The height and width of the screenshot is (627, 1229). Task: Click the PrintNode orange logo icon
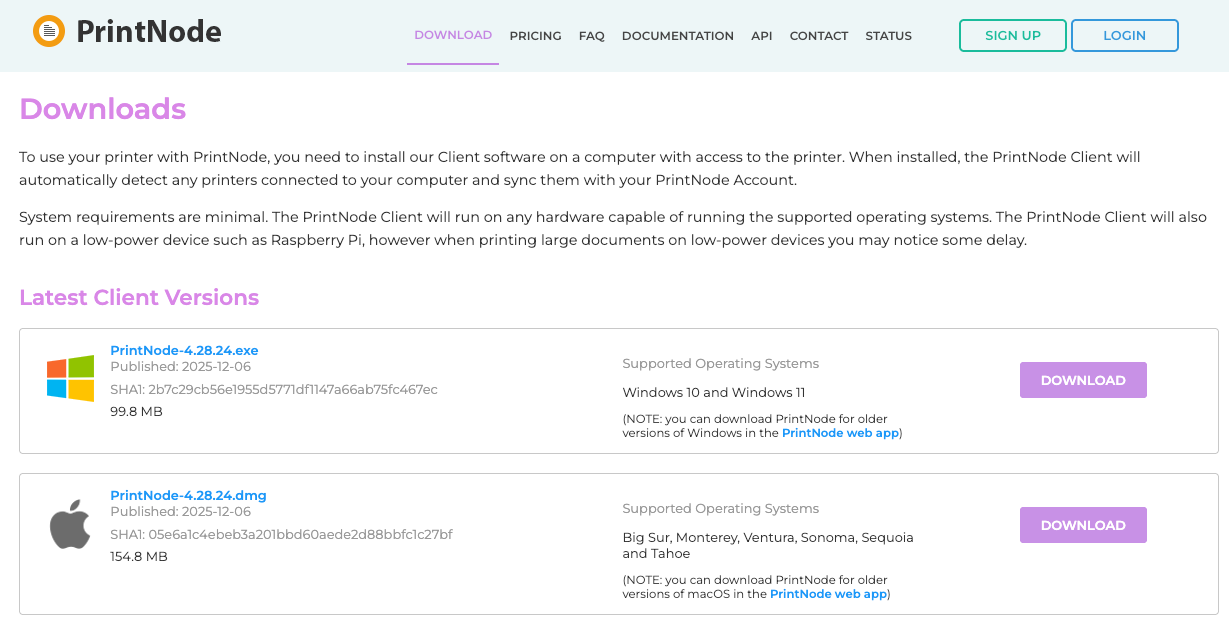(x=49, y=32)
